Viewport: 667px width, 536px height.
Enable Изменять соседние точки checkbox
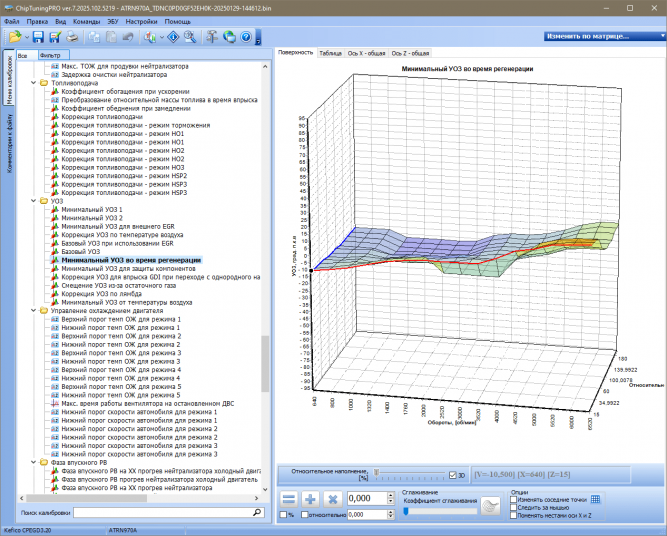point(513,500)
